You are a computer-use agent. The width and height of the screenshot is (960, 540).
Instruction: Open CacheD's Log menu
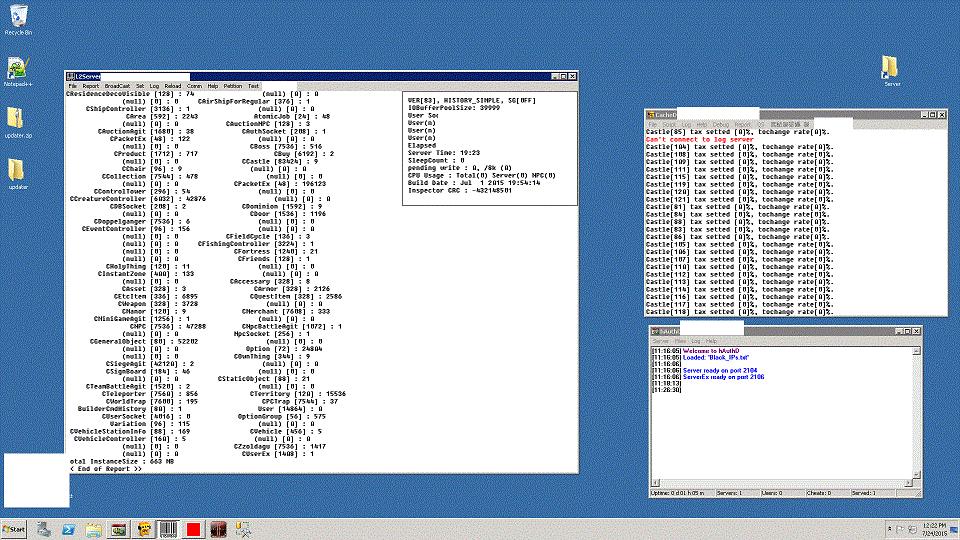pyautogui.click(x=686, y=124)
